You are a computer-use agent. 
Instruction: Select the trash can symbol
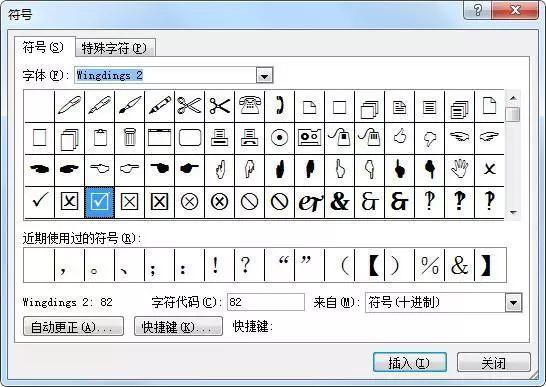tap(130, 138)
